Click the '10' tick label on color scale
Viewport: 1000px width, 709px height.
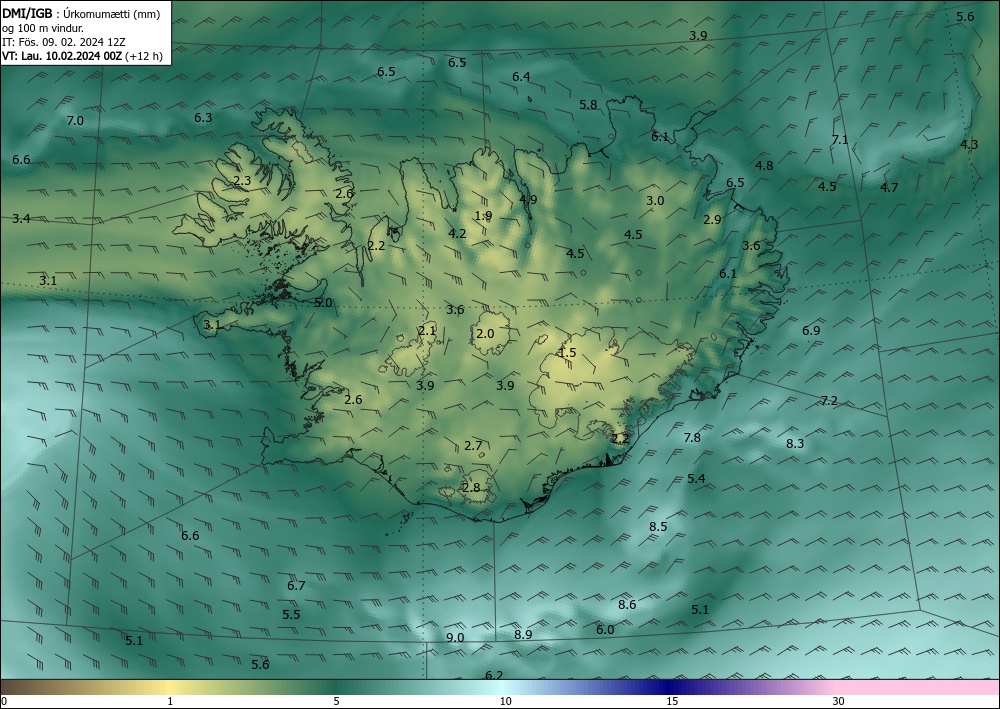(505, 701)
